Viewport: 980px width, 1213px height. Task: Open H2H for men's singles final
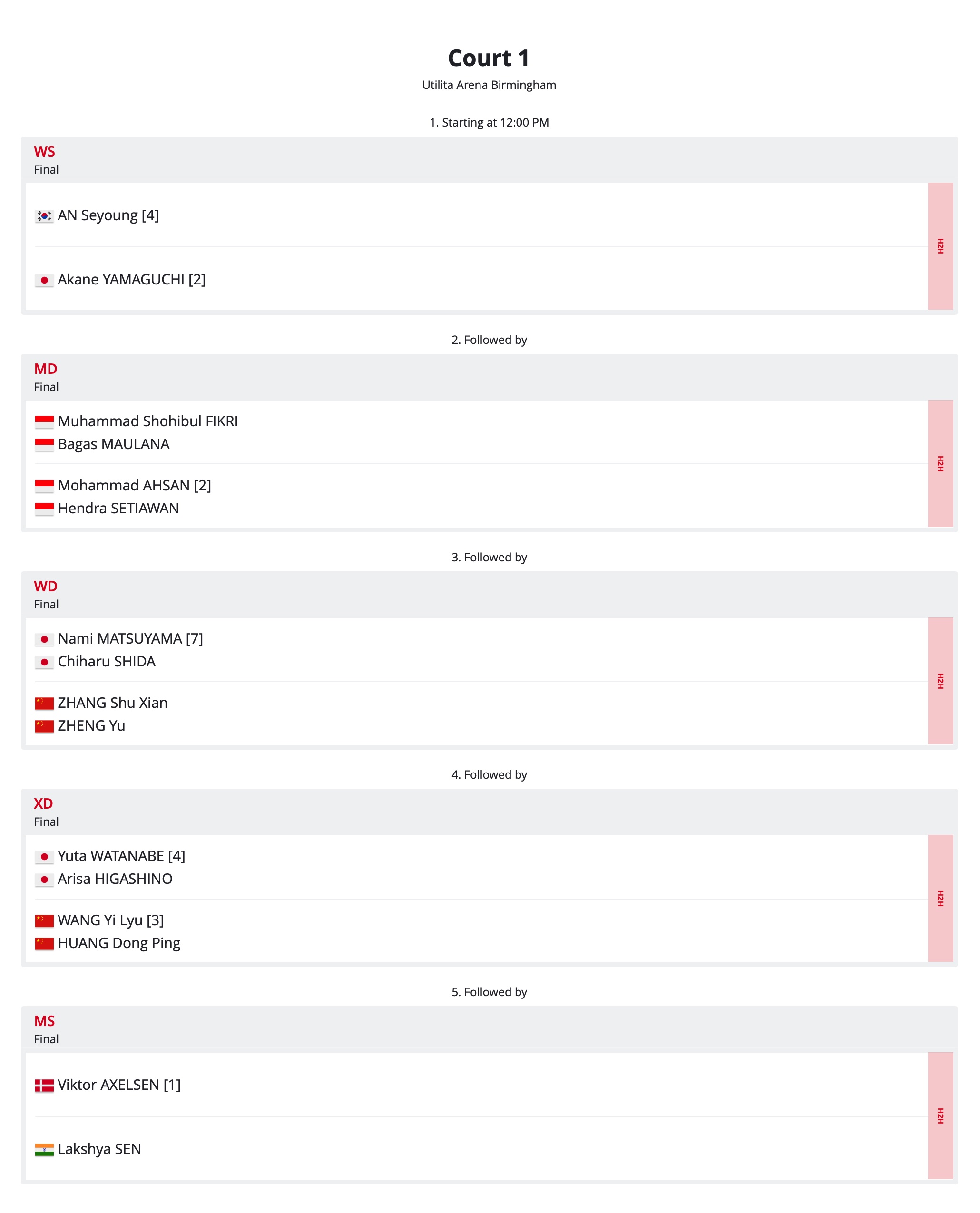point(940,1115)
